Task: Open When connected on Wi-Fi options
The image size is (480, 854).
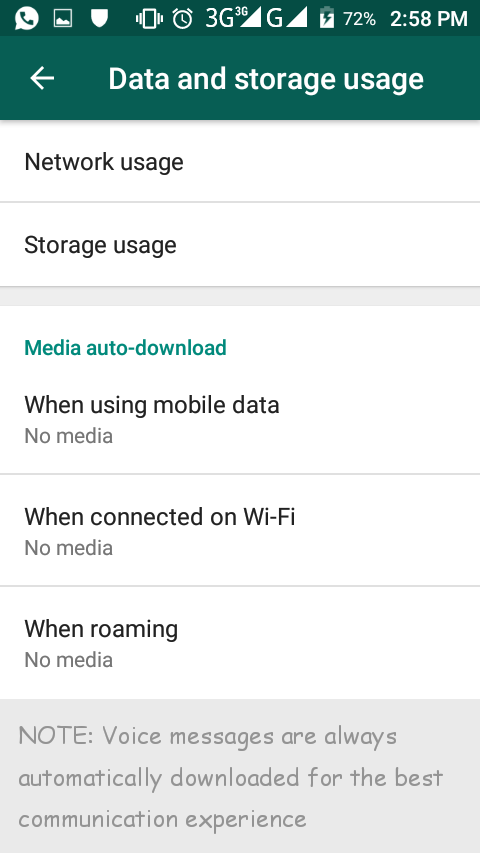Action: tap(240, 530)
